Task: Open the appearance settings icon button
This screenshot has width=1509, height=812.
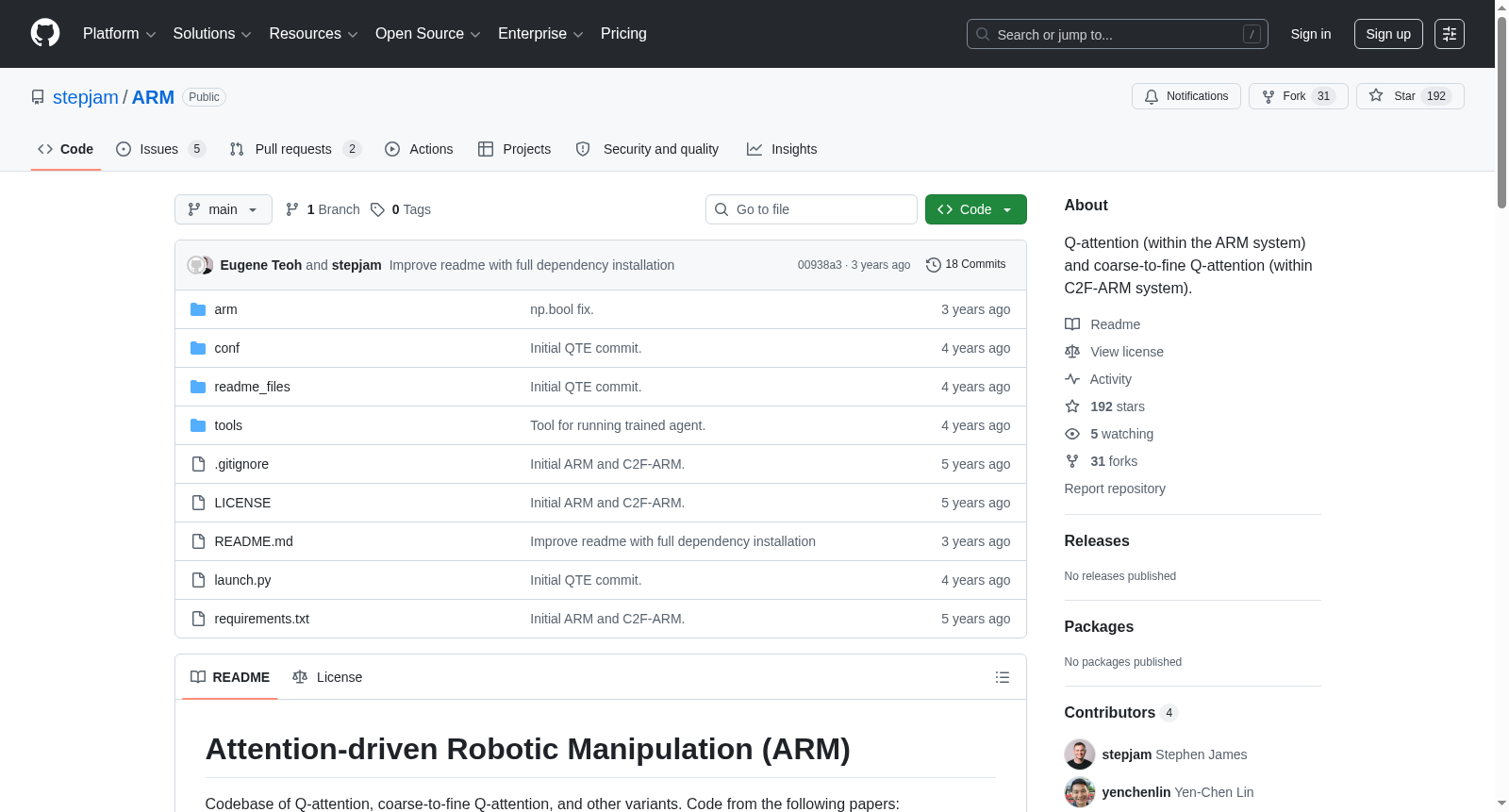Action: [1450, 34]
